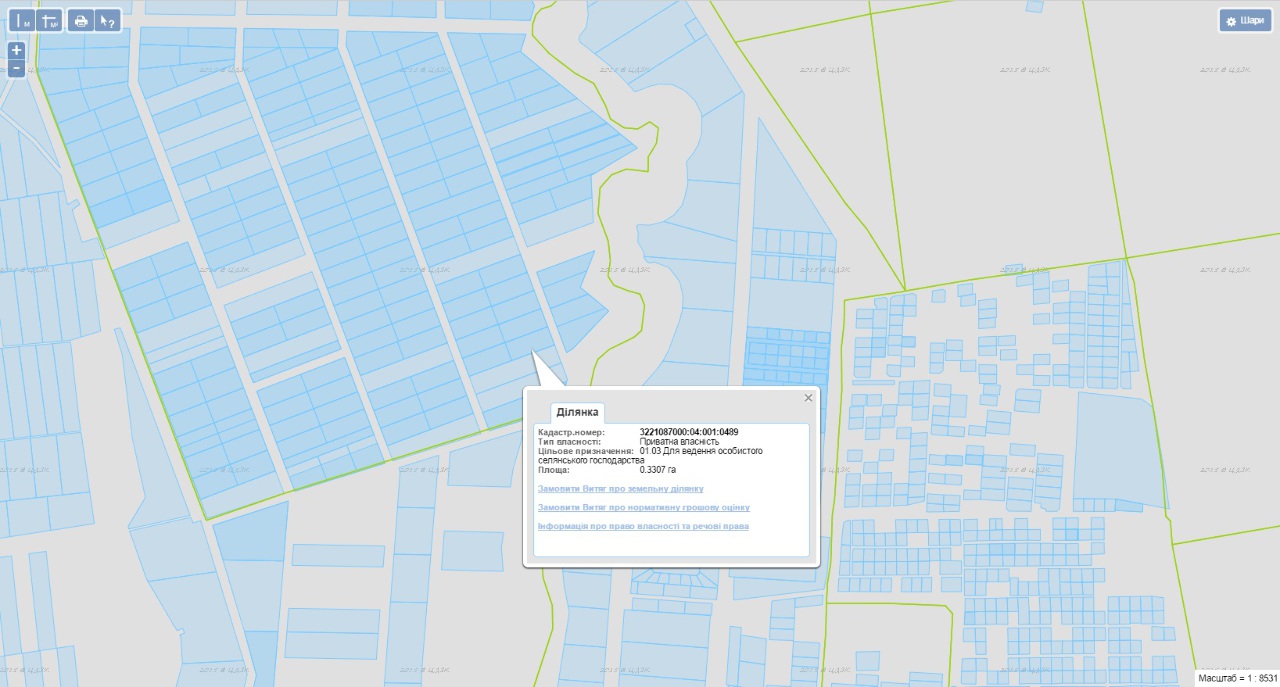Open Замовити Витяг про земельну ділянку link
Image resolution: width=1280 pixels, height=687 pixels.
[620, 489]
